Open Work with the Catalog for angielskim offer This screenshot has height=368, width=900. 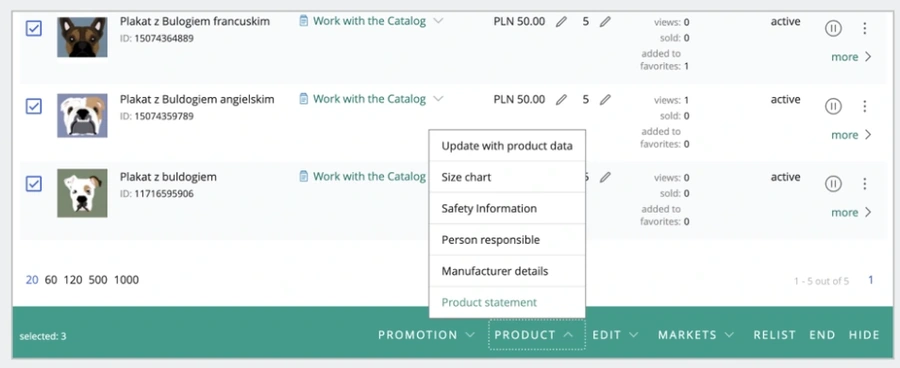click(369, 99)
